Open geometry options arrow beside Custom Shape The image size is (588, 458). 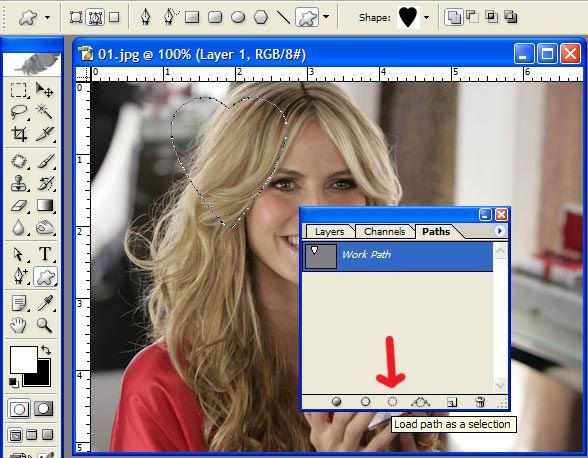pyautogui.click(x=326, y=17)
